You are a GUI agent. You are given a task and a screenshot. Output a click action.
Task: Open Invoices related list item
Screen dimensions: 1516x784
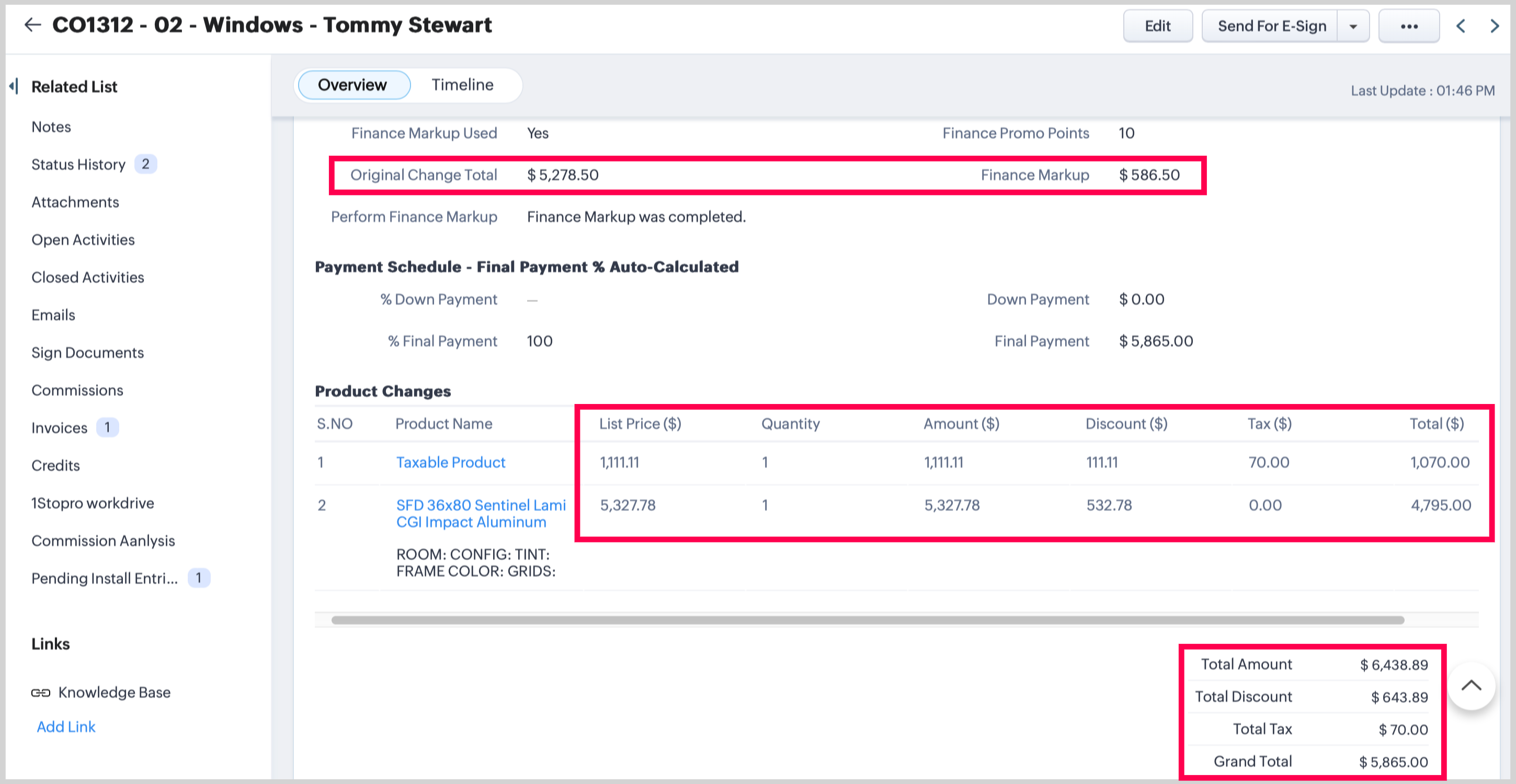pos(60,428)
